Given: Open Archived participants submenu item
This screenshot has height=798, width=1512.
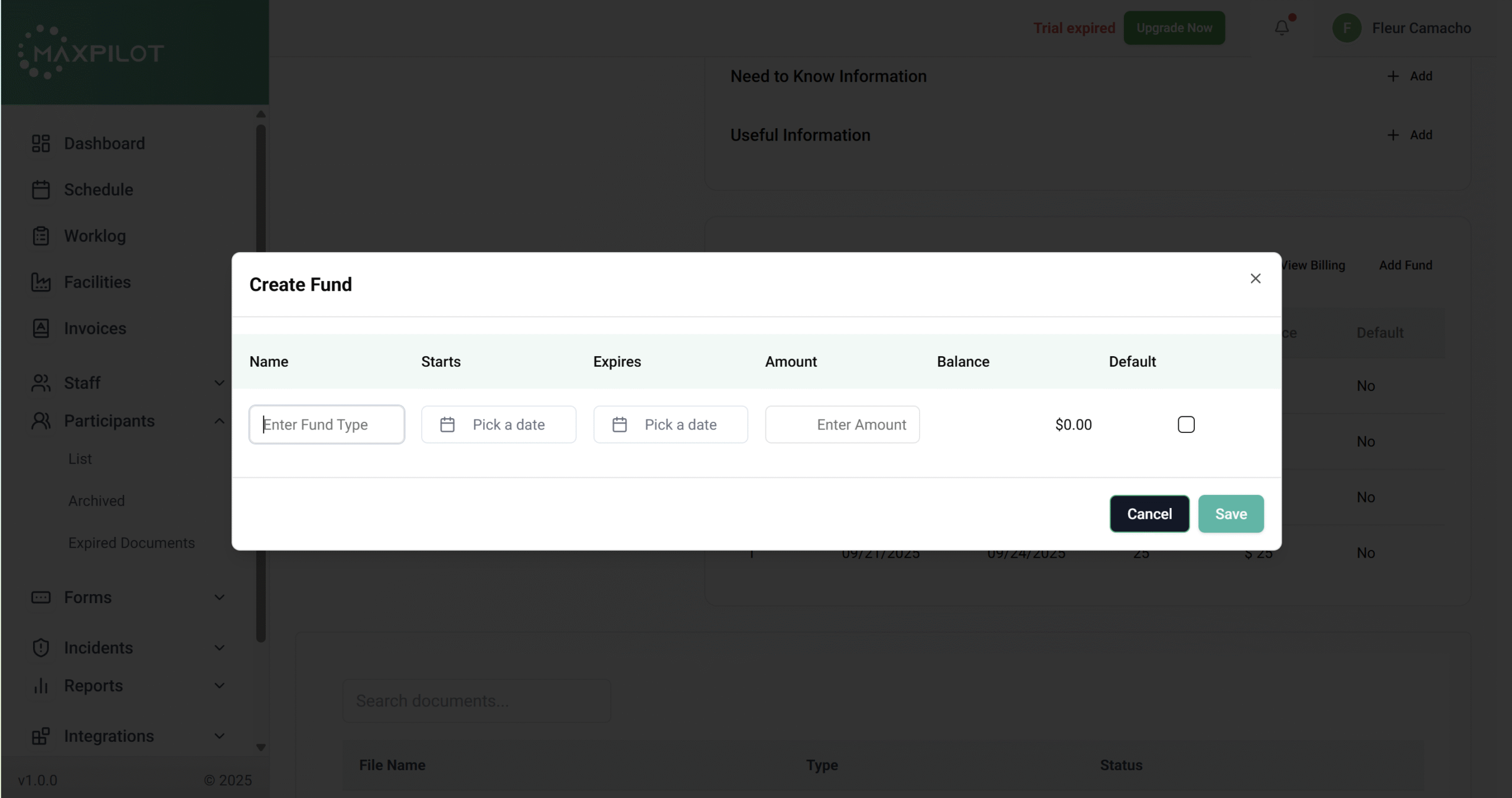Looking at the screenshot, I should [x=96, y=501].
